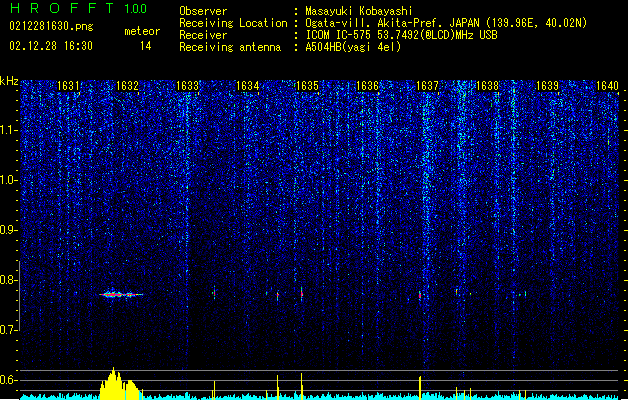Click the 'Receiving Location' label
This screenshot has width=629, height=400.
pos(233,23)
